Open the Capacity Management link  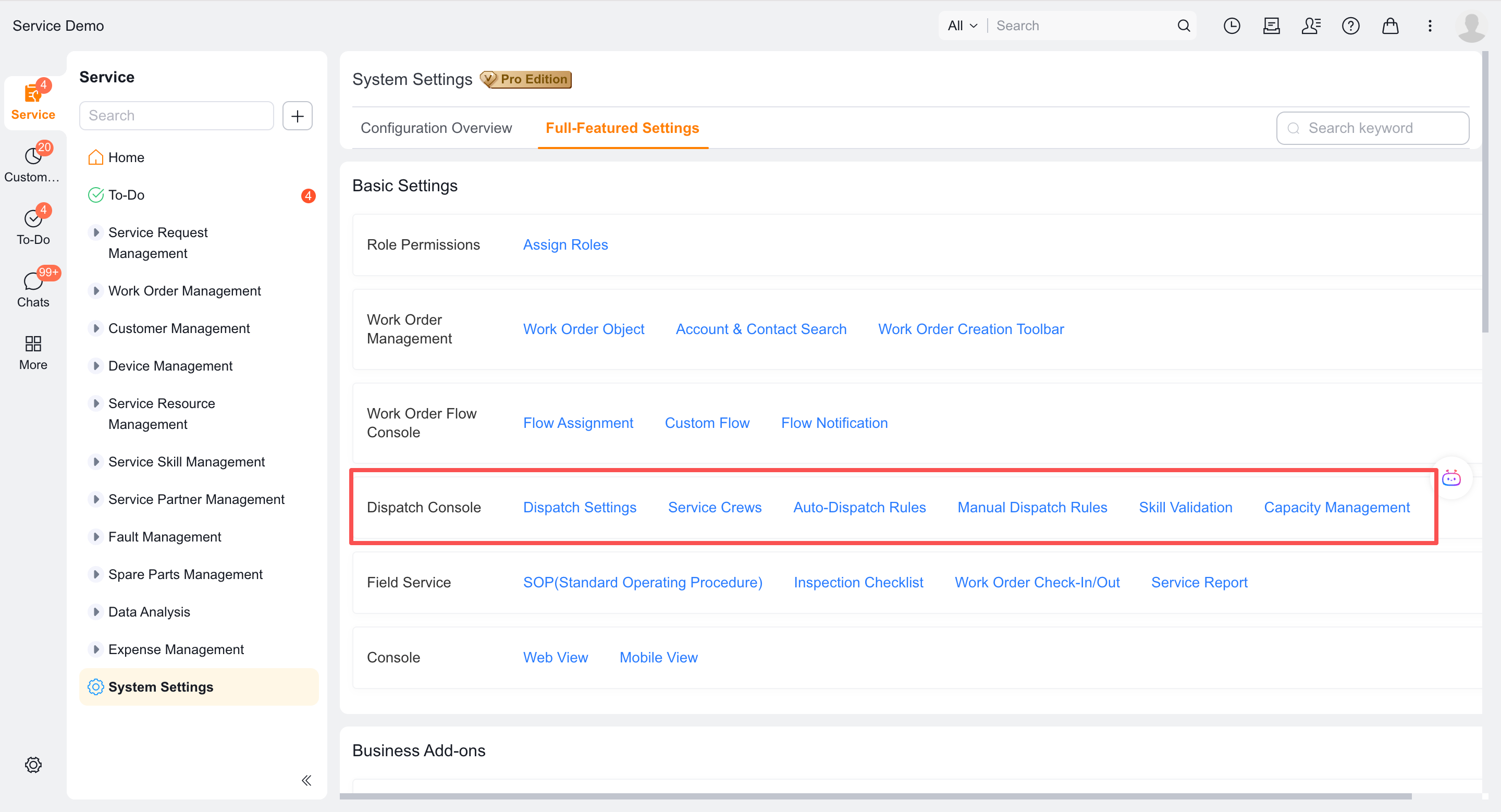click(1337, 507)
